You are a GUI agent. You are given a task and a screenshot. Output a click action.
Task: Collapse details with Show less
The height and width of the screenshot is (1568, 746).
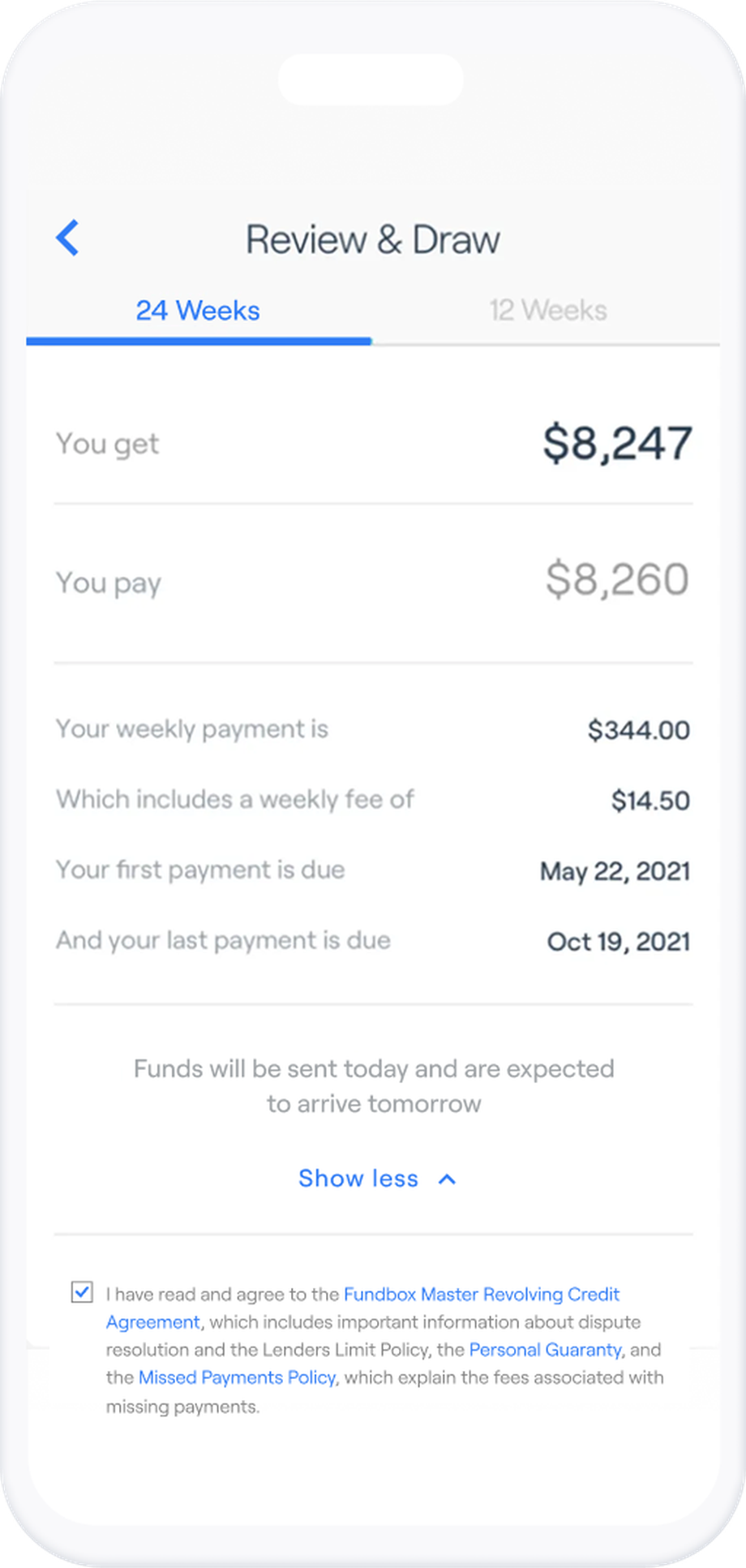[x=358, y=1179]
